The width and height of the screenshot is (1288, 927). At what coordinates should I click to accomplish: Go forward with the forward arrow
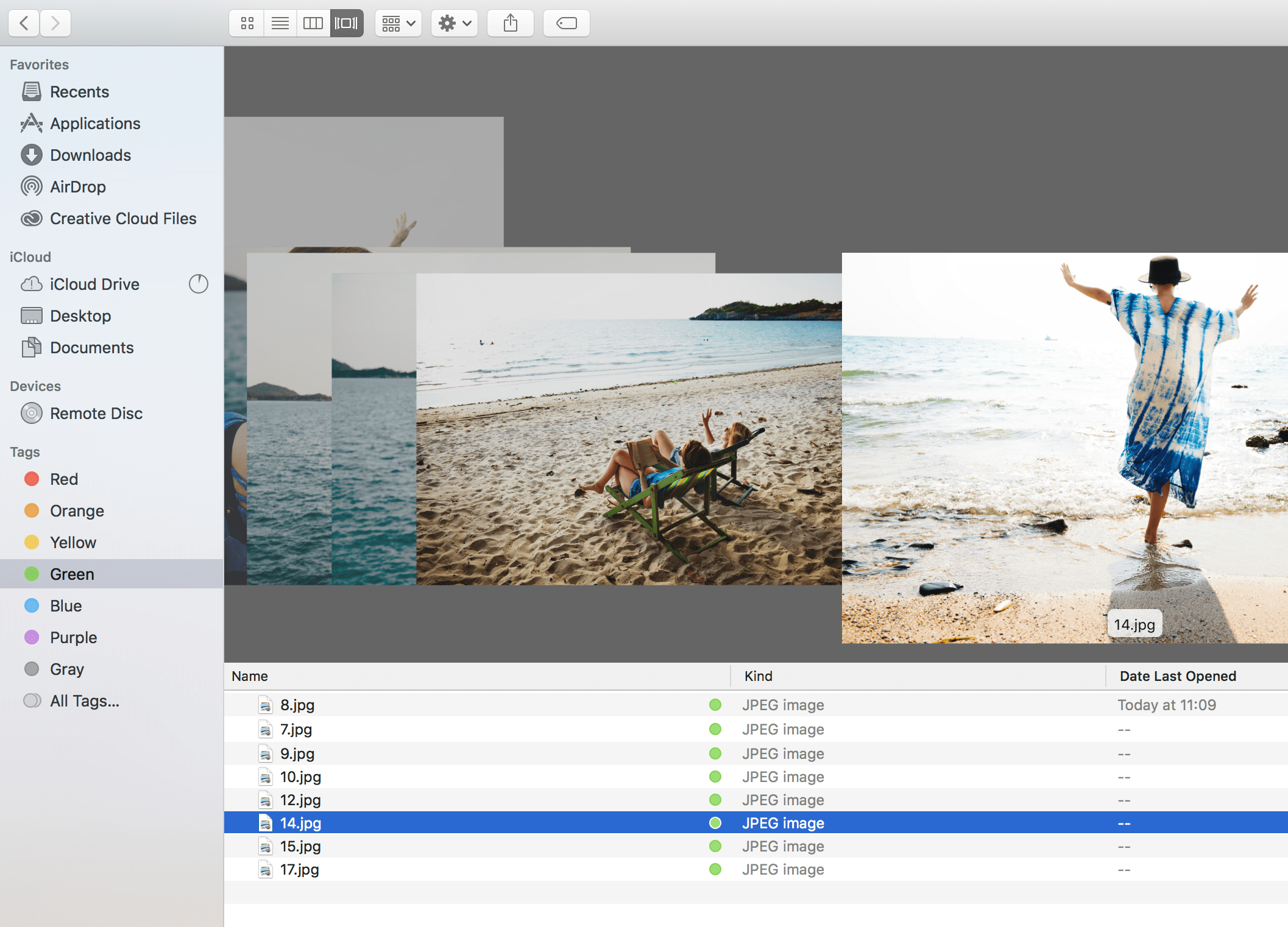(x=55, y=23)
